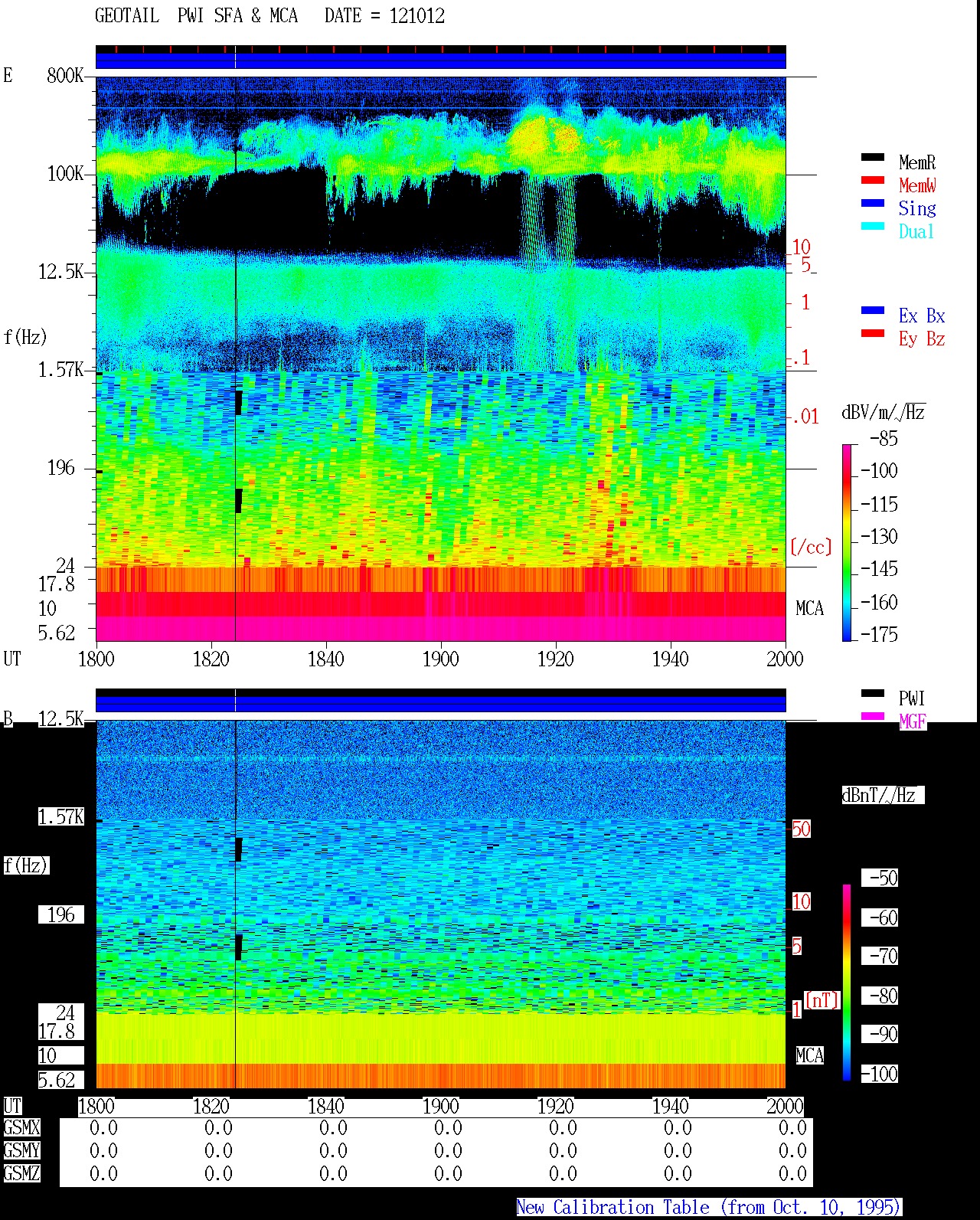The width and height of the screenshot is (980, 1220).
Task: Click GSMX value under 1800
Action: [x=103, y=1127]
